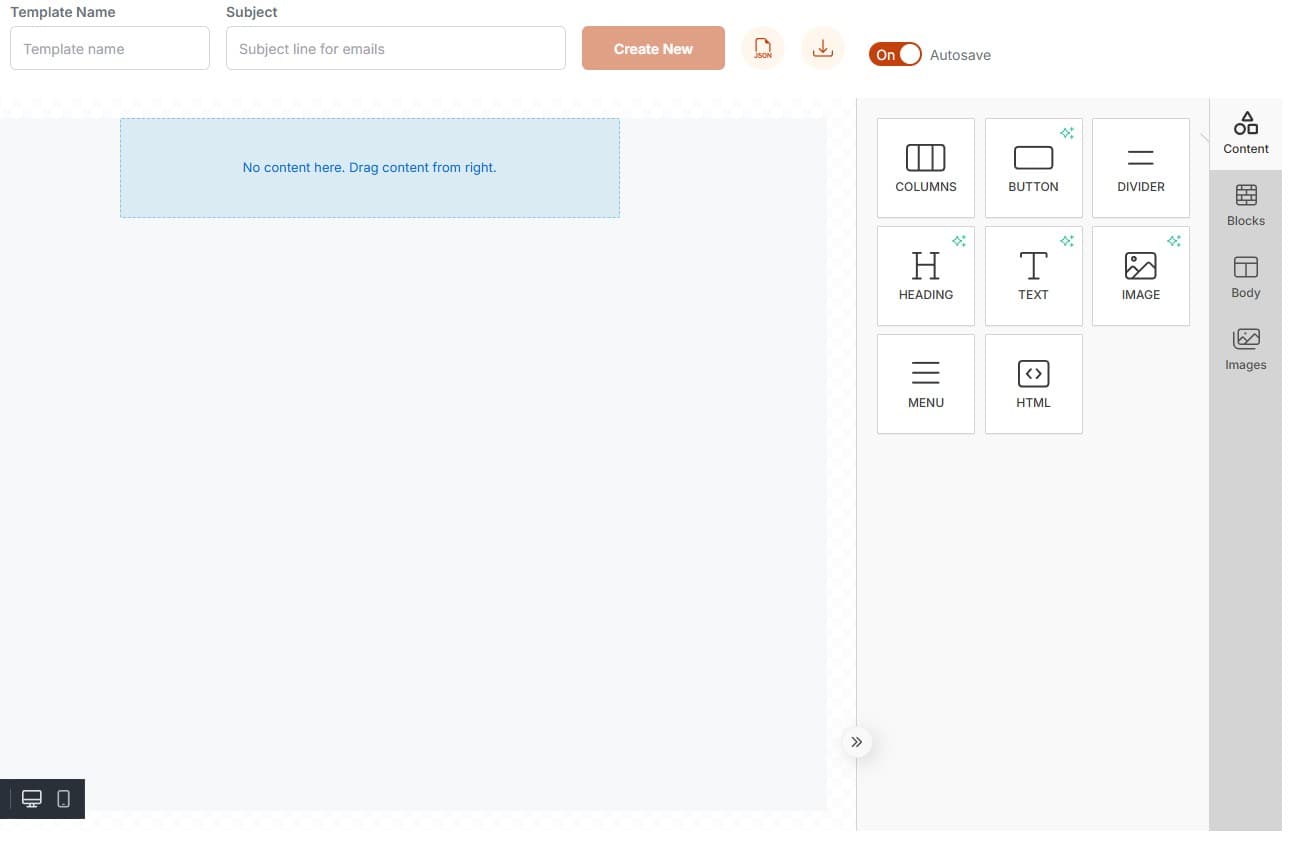Screen dimensions: 1294x865
Task: Click the AI sparkle on Text block
Action: (1067, 241)
